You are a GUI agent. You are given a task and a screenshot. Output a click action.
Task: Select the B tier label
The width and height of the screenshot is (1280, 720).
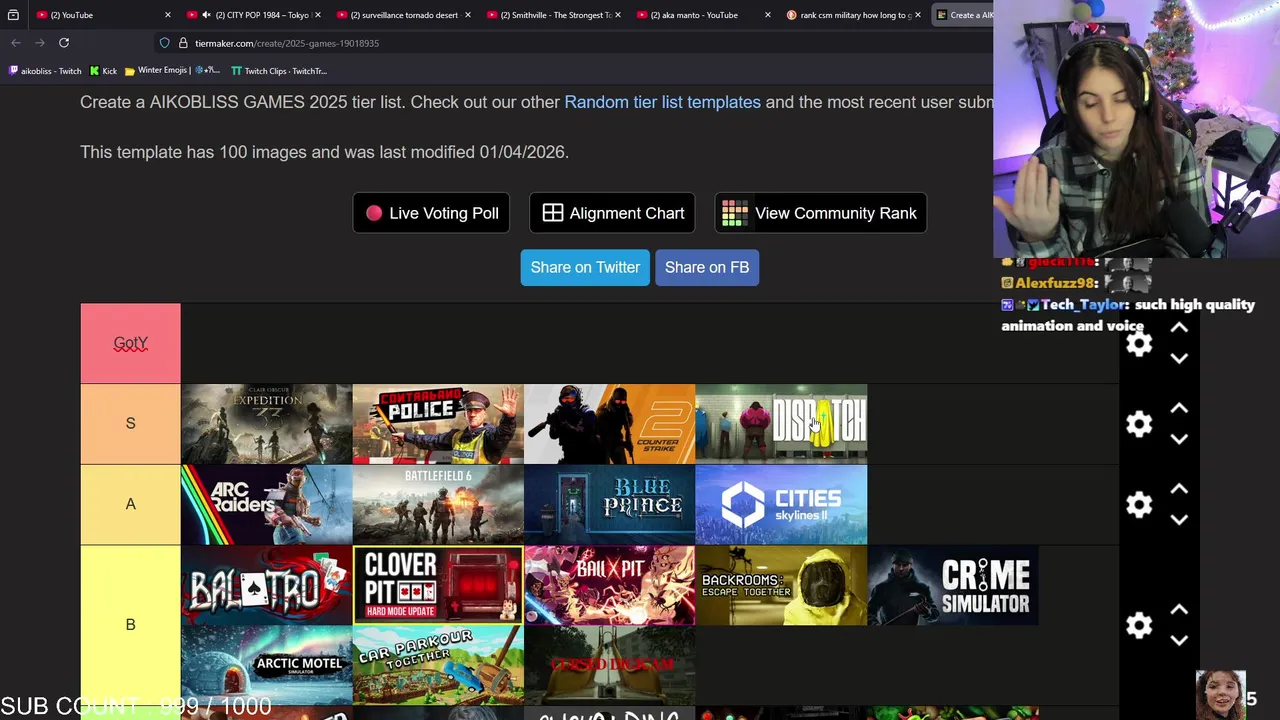click(130, 625)
